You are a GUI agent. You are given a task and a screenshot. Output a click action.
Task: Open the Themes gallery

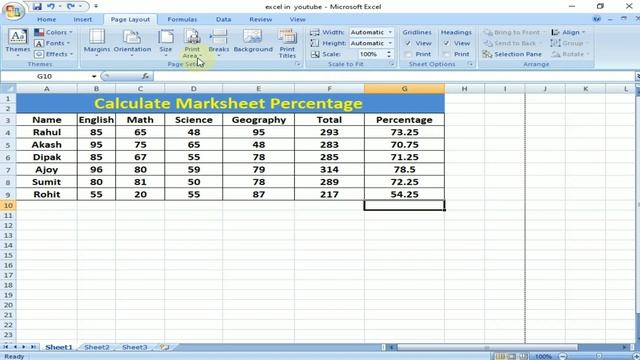pos(18,43)
